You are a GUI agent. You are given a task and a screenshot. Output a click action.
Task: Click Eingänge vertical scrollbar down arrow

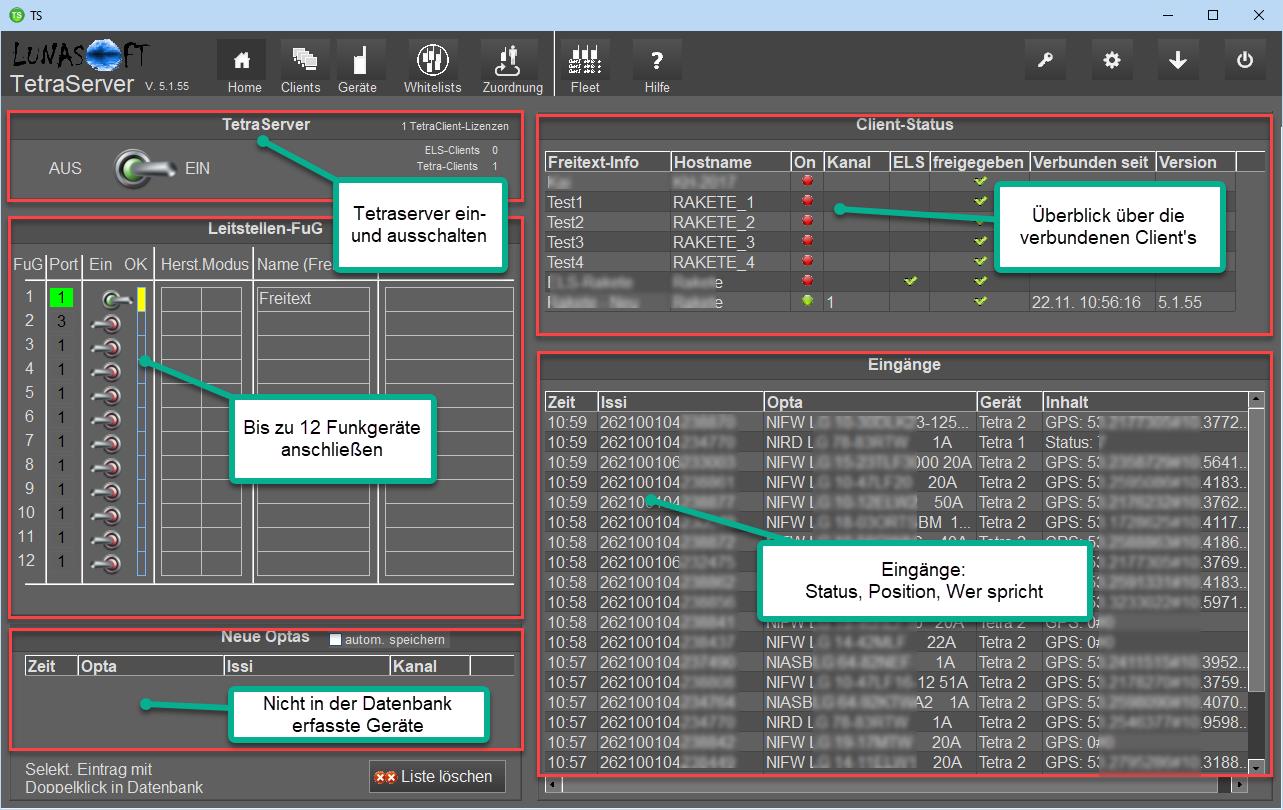(x=1258, y=767)
